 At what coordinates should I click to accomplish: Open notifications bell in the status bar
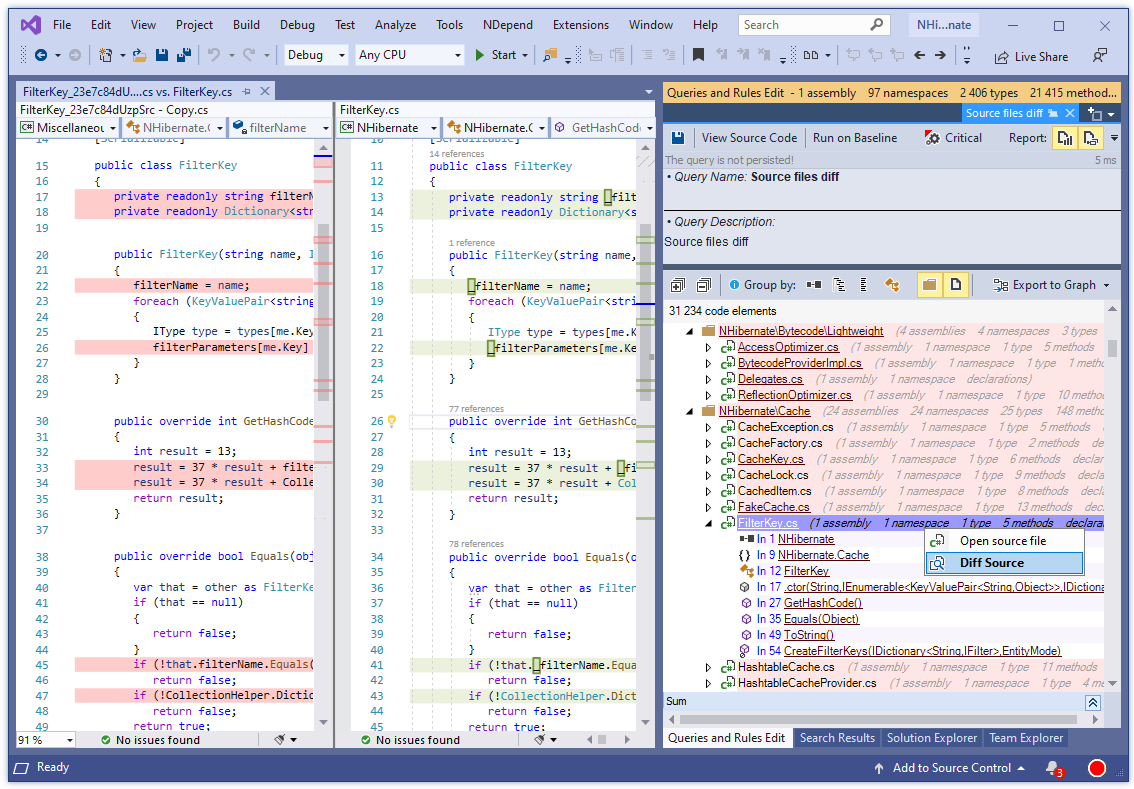(1054, 768)
